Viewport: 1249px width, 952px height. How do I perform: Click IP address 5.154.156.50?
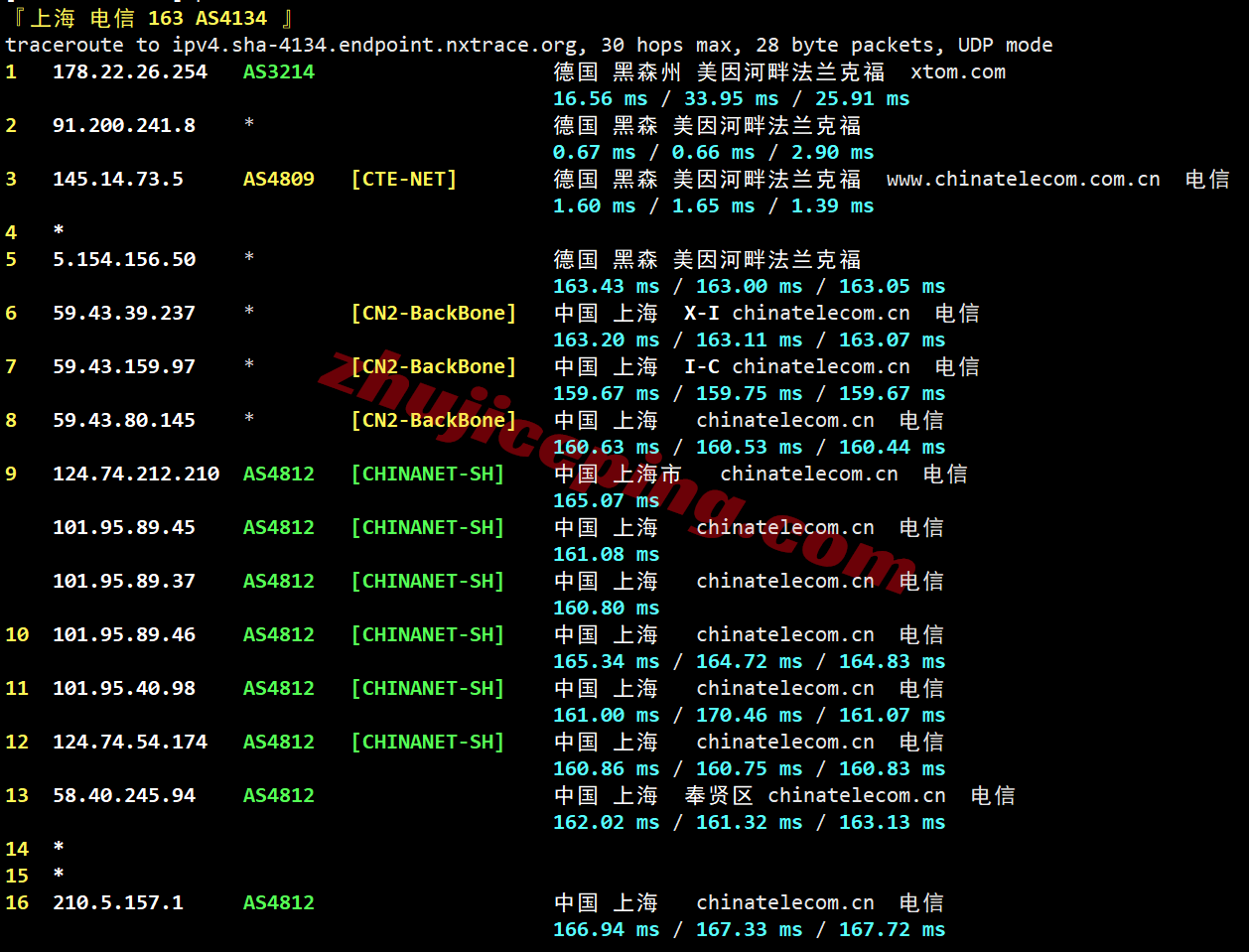[x=124, y=260]
